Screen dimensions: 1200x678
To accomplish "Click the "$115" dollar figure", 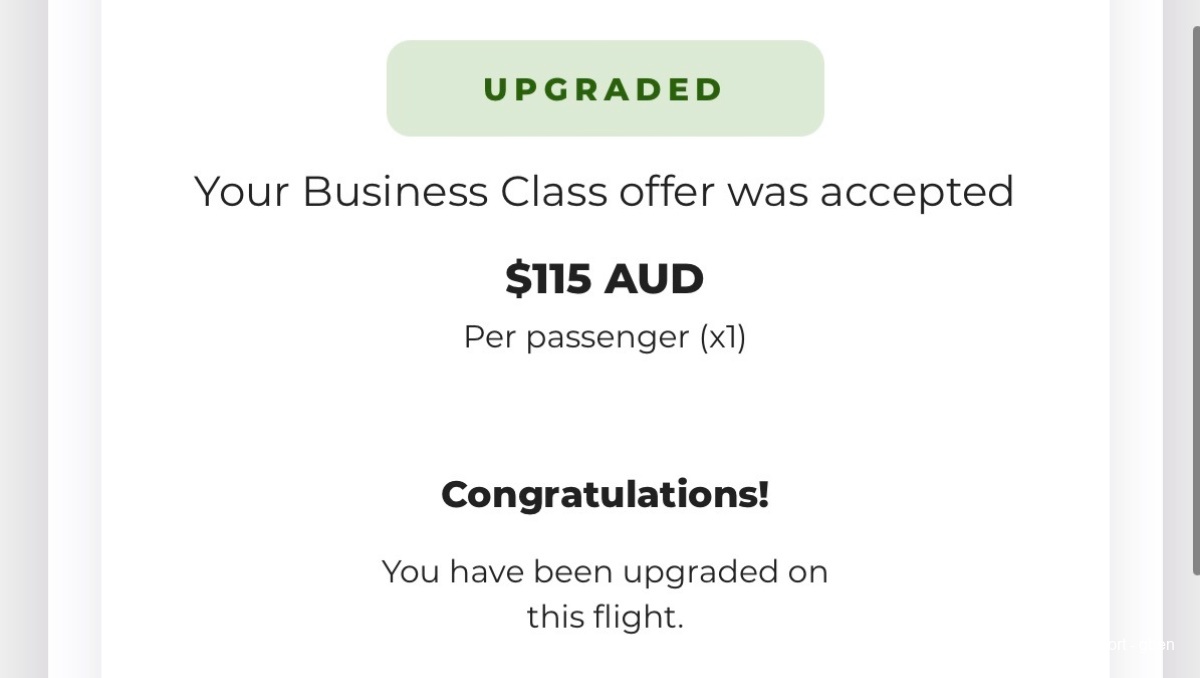I will coord(548,279).
